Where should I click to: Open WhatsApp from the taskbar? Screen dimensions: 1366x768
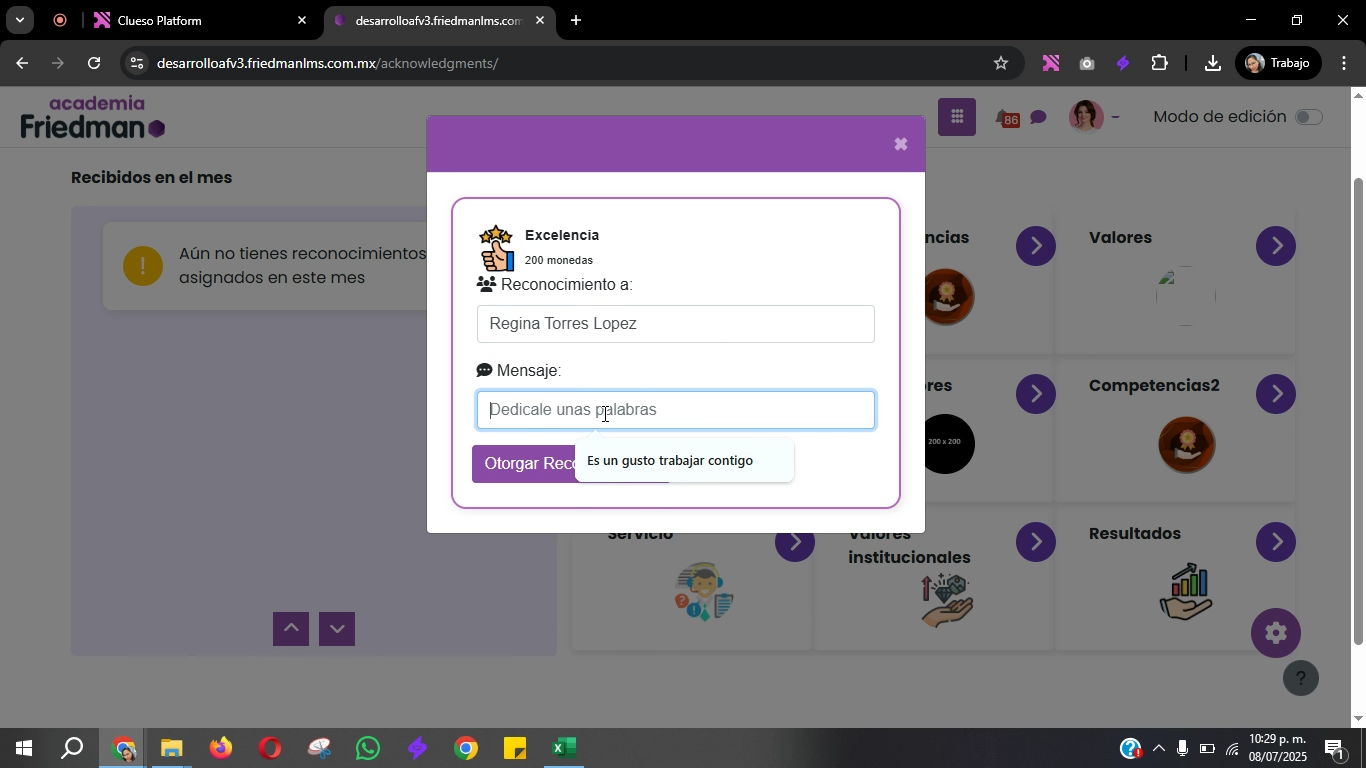[x=368, y=748]
